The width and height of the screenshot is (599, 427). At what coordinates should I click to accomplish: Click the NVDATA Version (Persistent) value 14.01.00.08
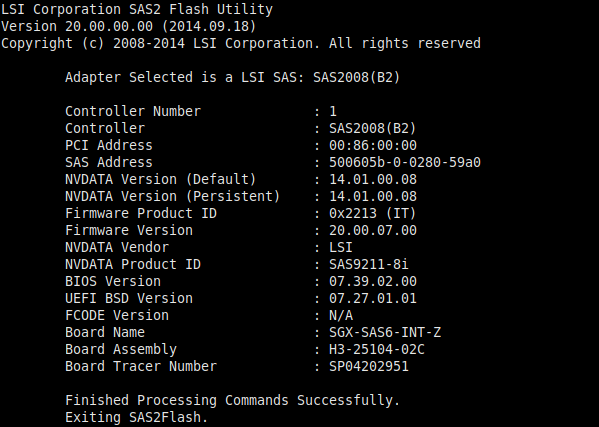click(x=373, y=196)
